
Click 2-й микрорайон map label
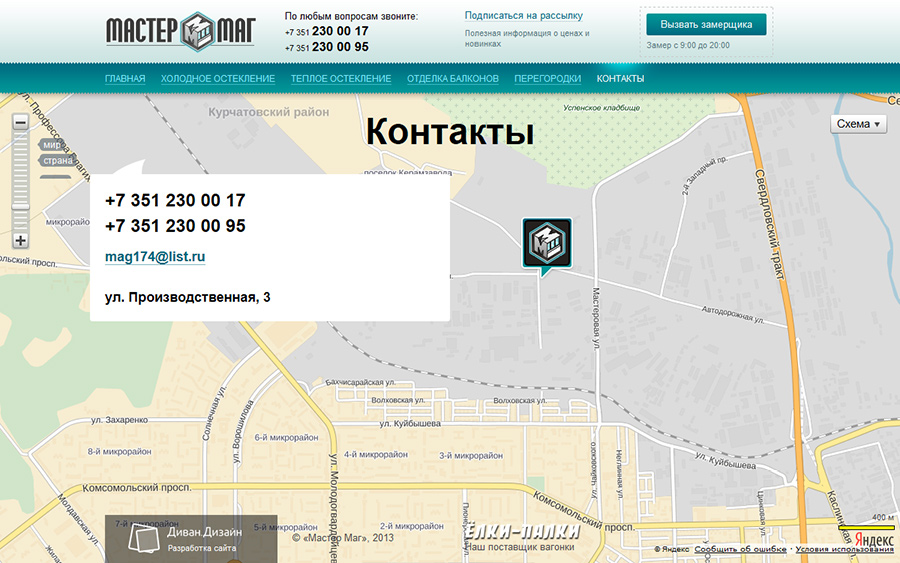coord(412,526)
